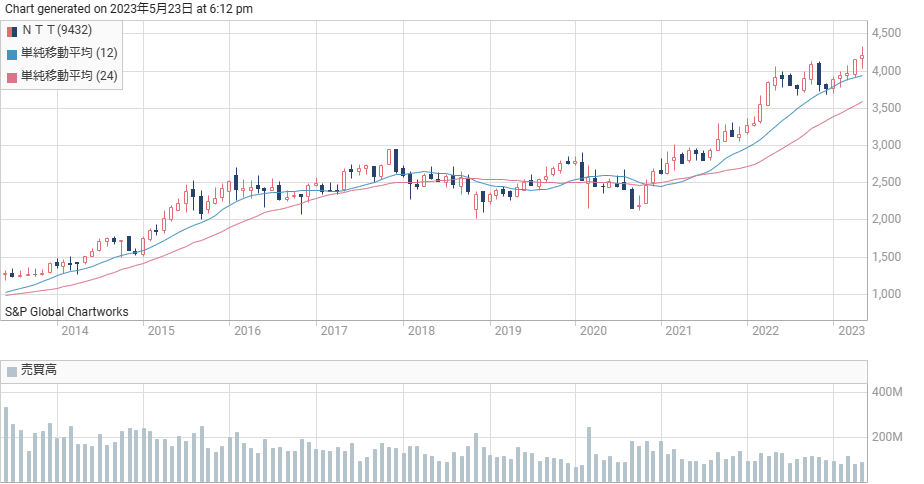Click the gray 売買高 volume legend swatch
924x484 pixels.
12,371
